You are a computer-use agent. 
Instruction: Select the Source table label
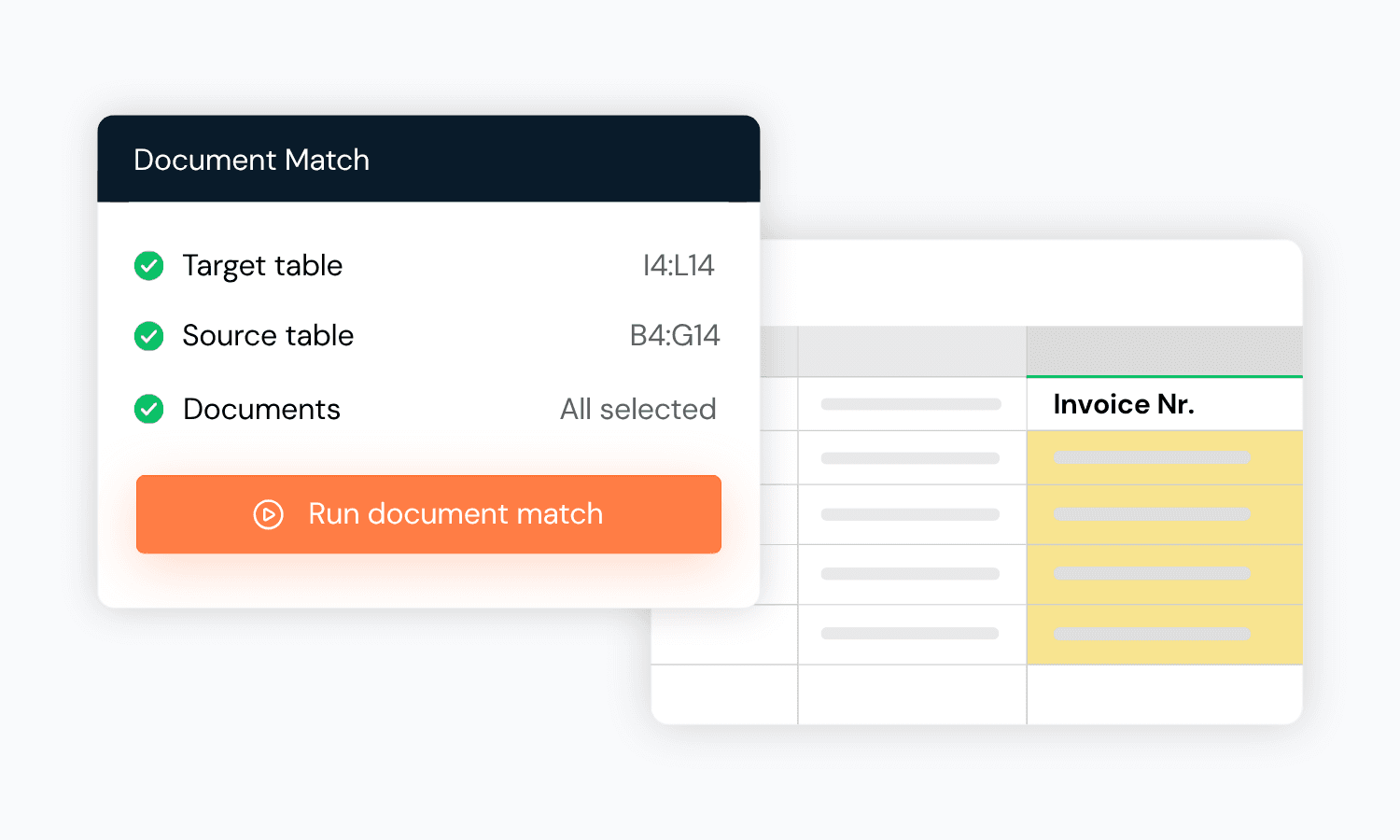click(x=268, y=335)
